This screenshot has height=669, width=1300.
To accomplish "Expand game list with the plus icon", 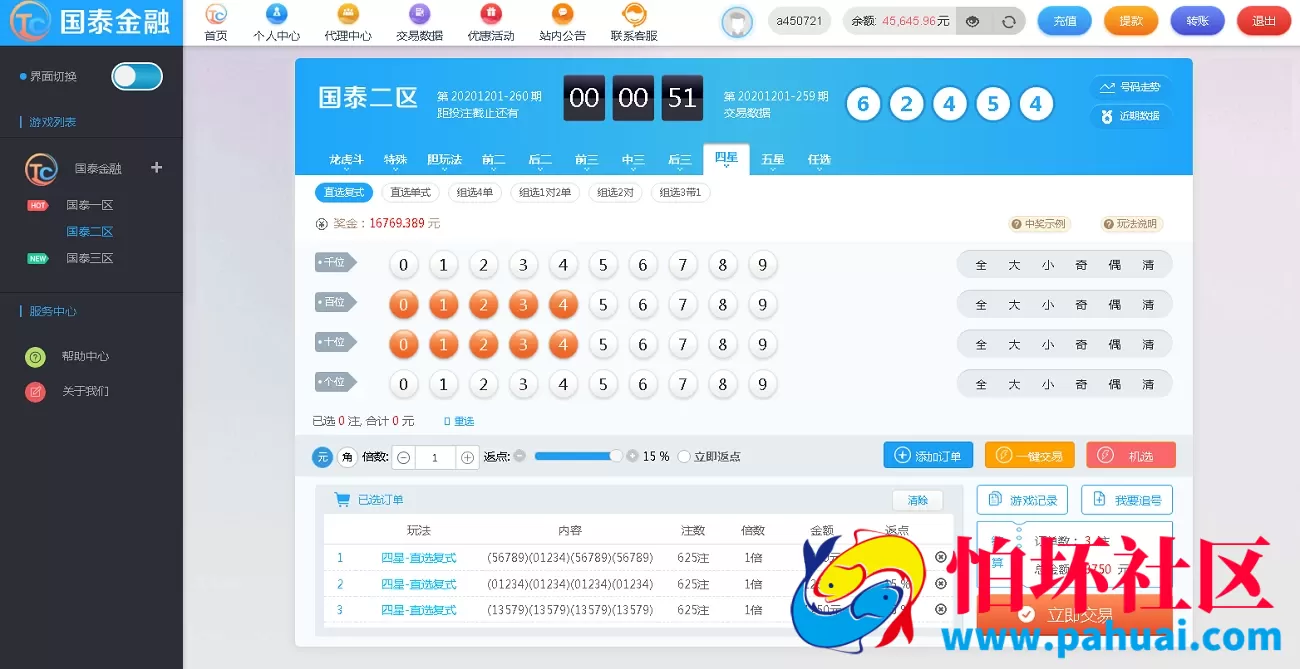I will click(x=156, y=169).
